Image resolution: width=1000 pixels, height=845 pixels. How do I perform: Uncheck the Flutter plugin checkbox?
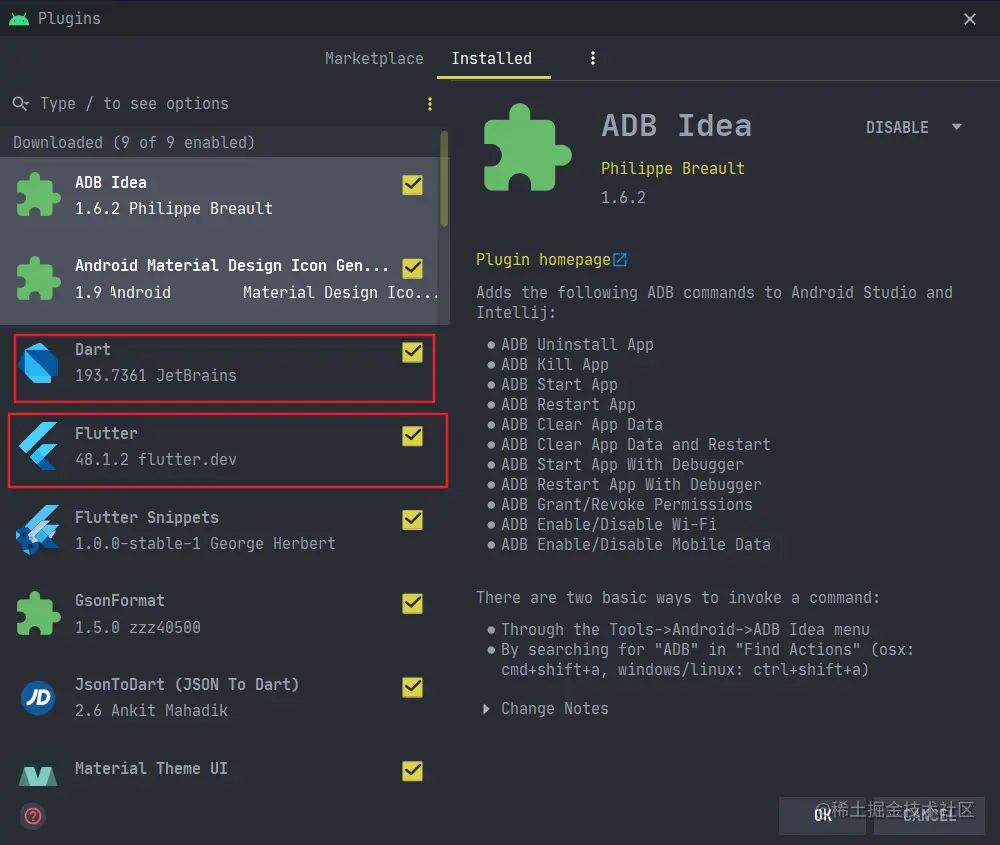[413, 436]
